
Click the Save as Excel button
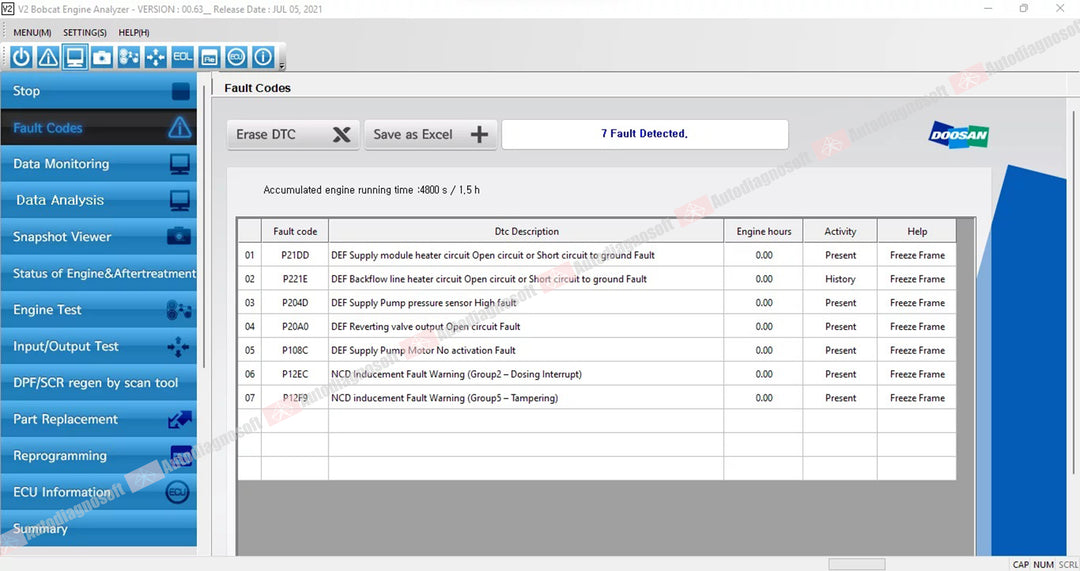tap(430, 134)
